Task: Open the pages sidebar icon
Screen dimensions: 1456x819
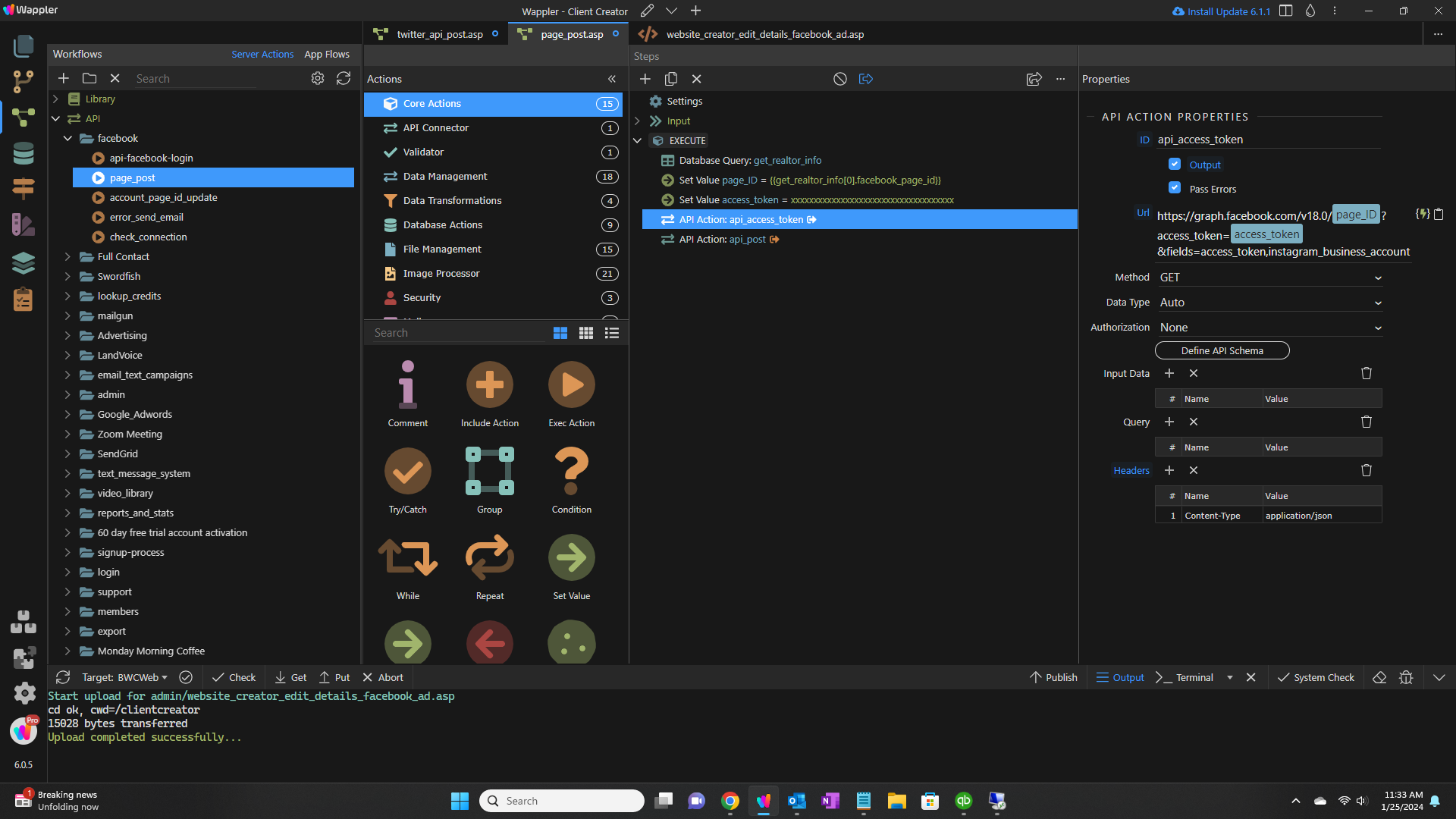Action: point(24,46)
